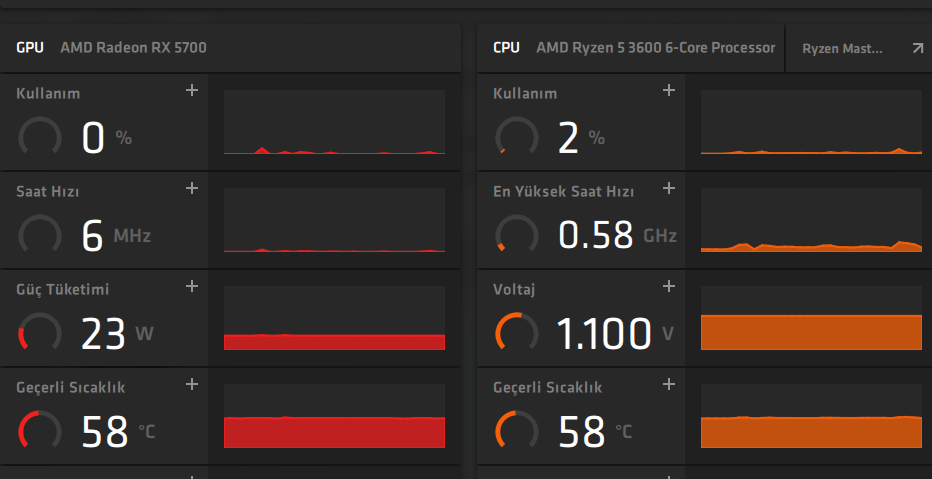Click the plus icon beside GPU Kullanım

192,91
